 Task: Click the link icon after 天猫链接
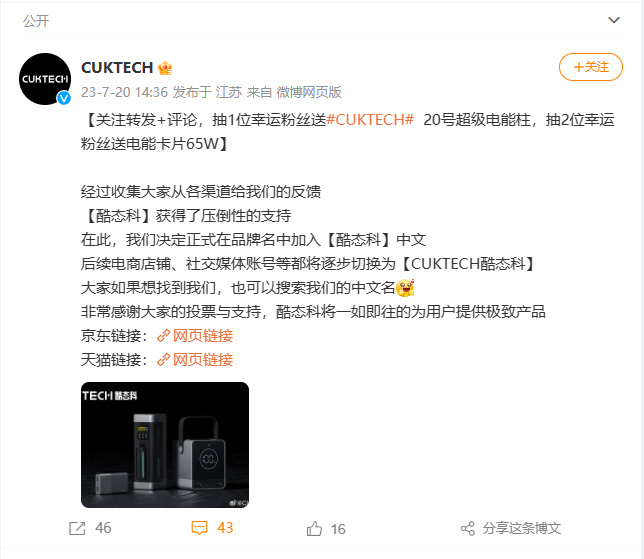pyautogui.click(x=163, y=360)
